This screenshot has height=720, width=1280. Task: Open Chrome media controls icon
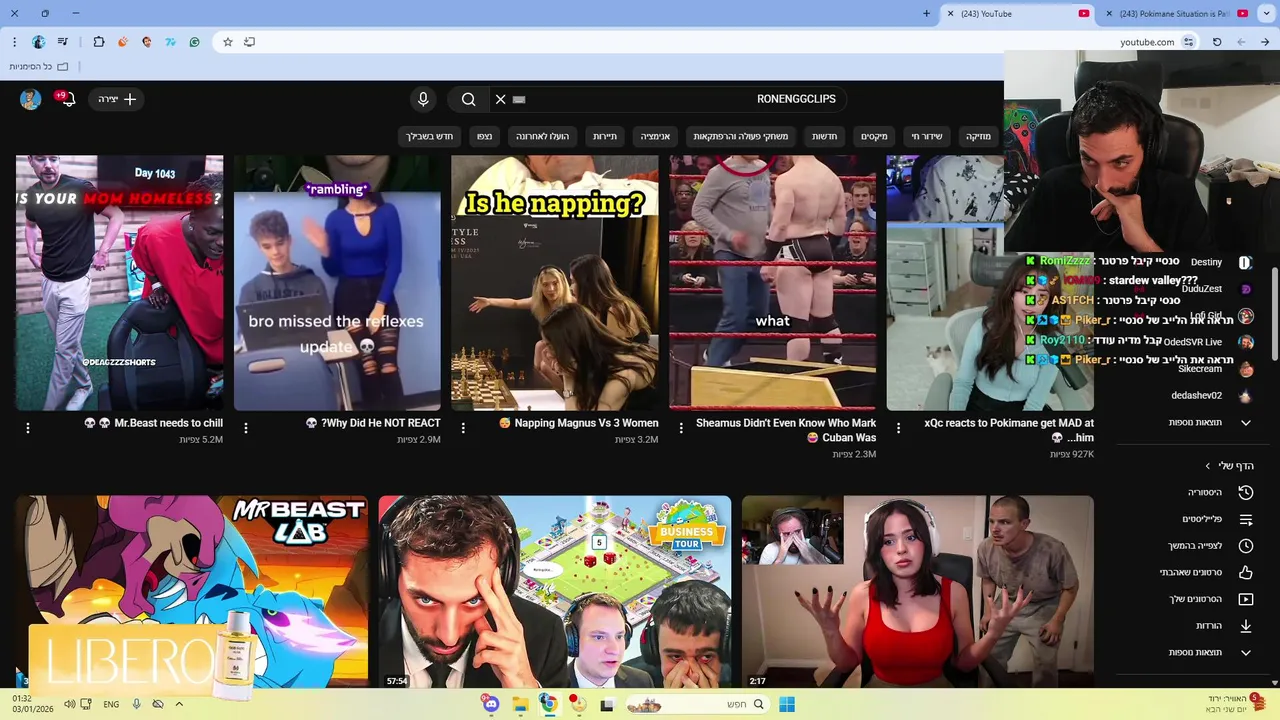click(x=63, y=42)
